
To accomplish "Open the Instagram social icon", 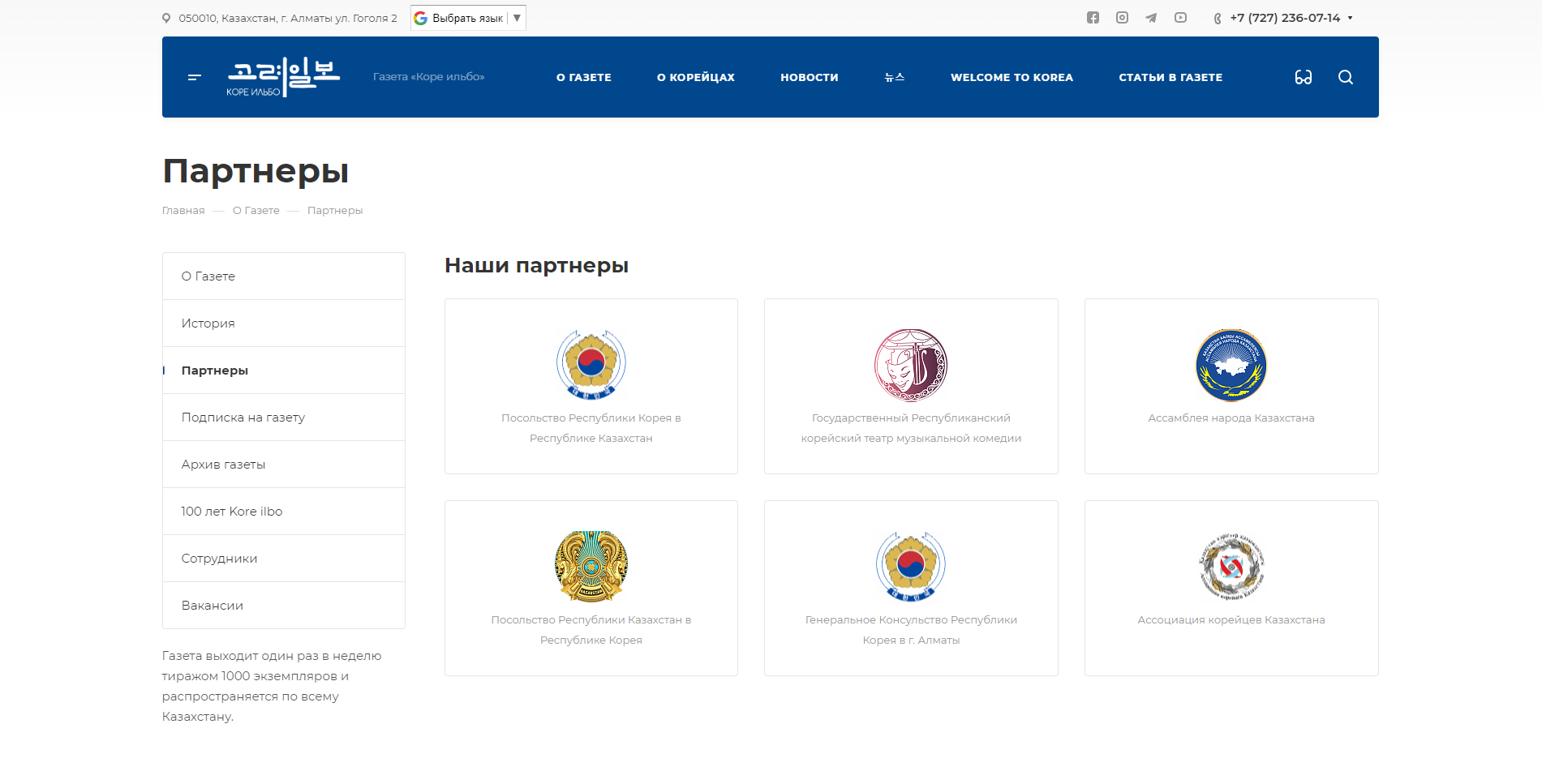I will (x=1122, y=18).
